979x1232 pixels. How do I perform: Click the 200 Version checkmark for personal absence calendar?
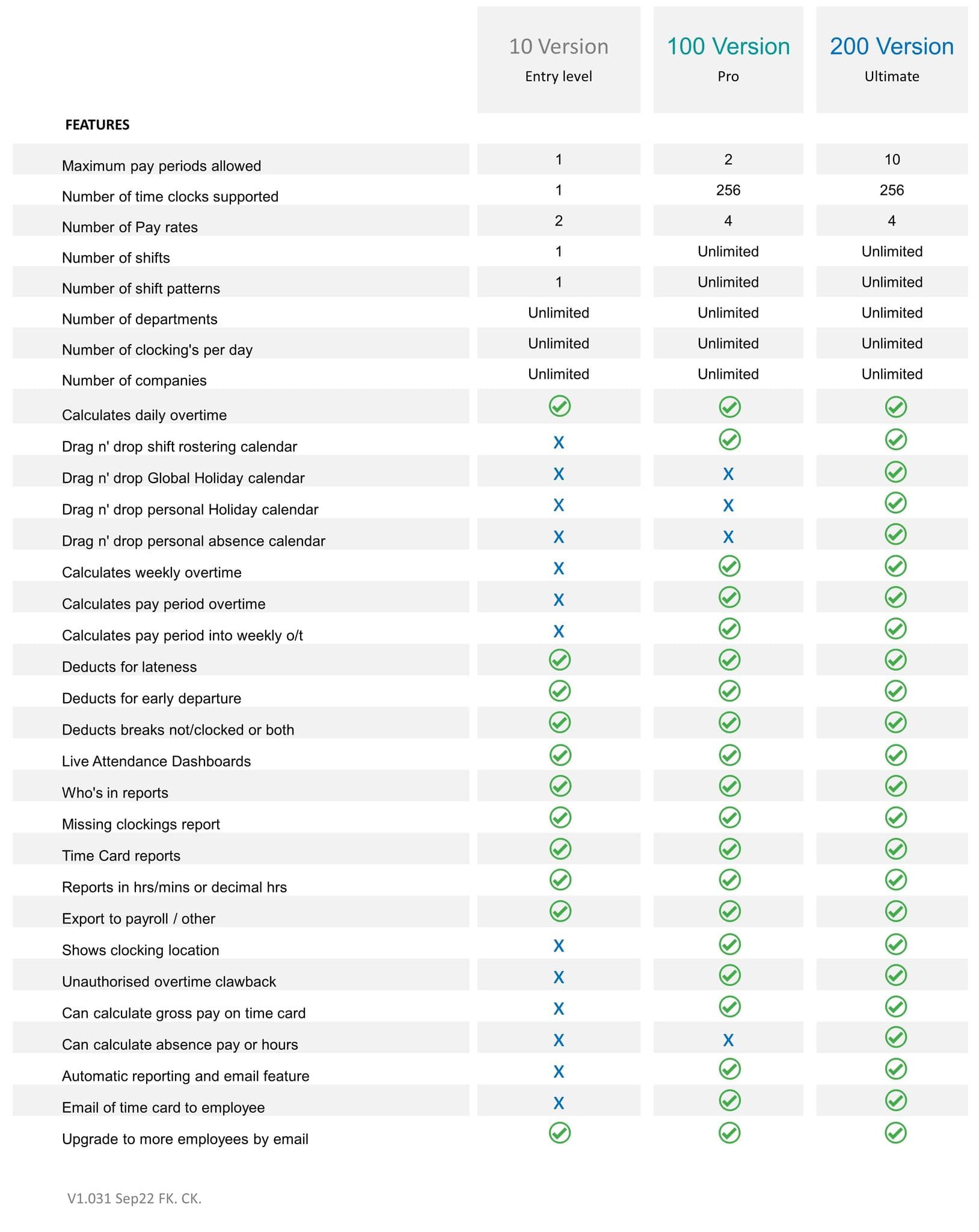tap(895, 534)
